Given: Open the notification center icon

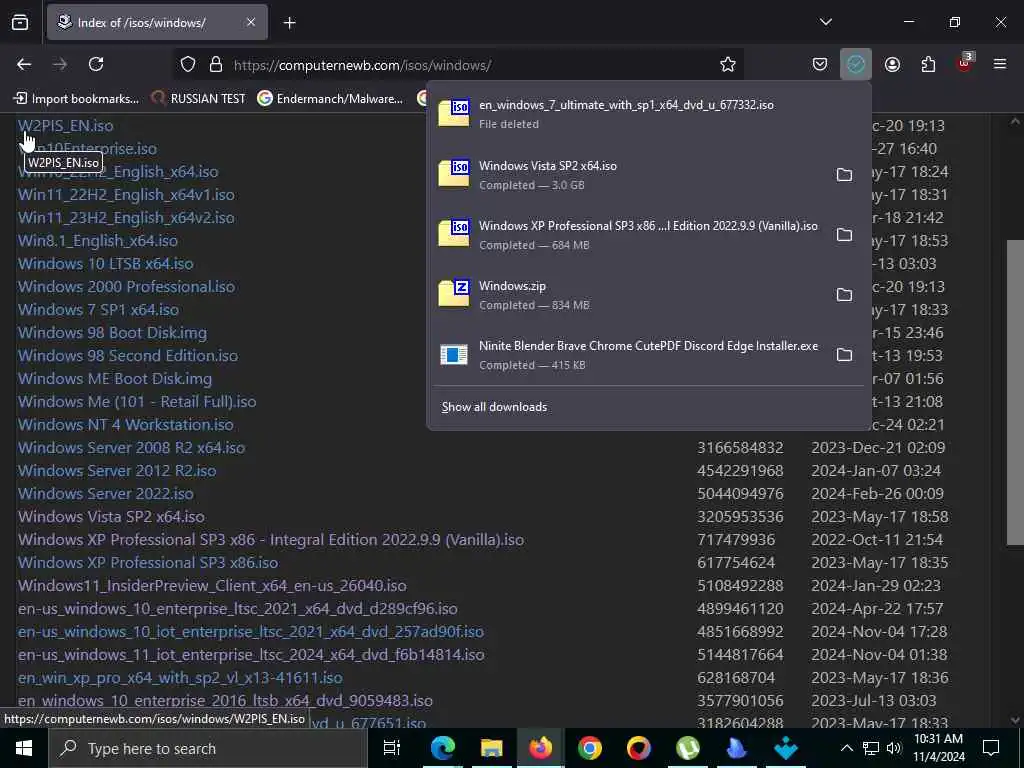Looking at the screenshot, I should tap(991, 748).
